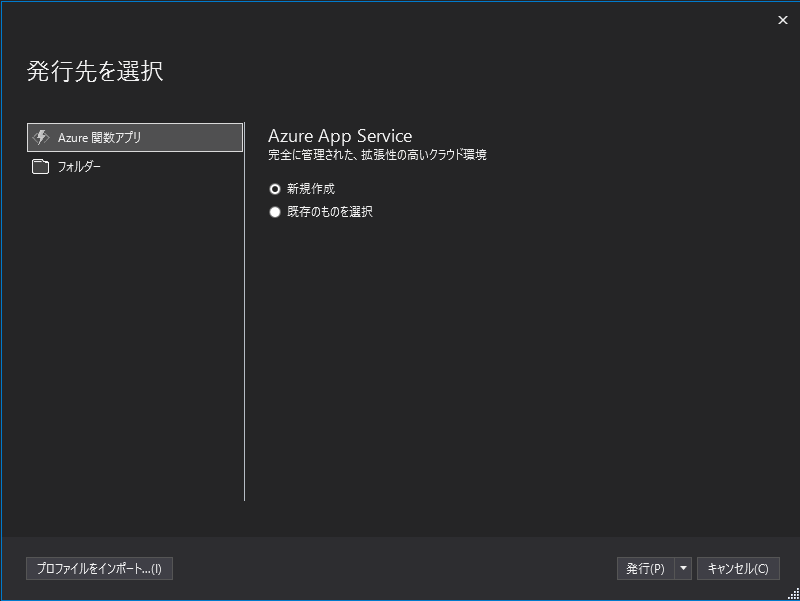Click the Azure Functions lightning bolt icon

point(41,137)
